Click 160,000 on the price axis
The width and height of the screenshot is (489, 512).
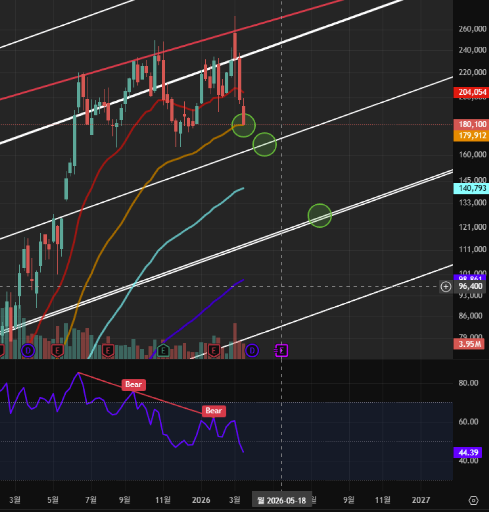tap(472, 154)
